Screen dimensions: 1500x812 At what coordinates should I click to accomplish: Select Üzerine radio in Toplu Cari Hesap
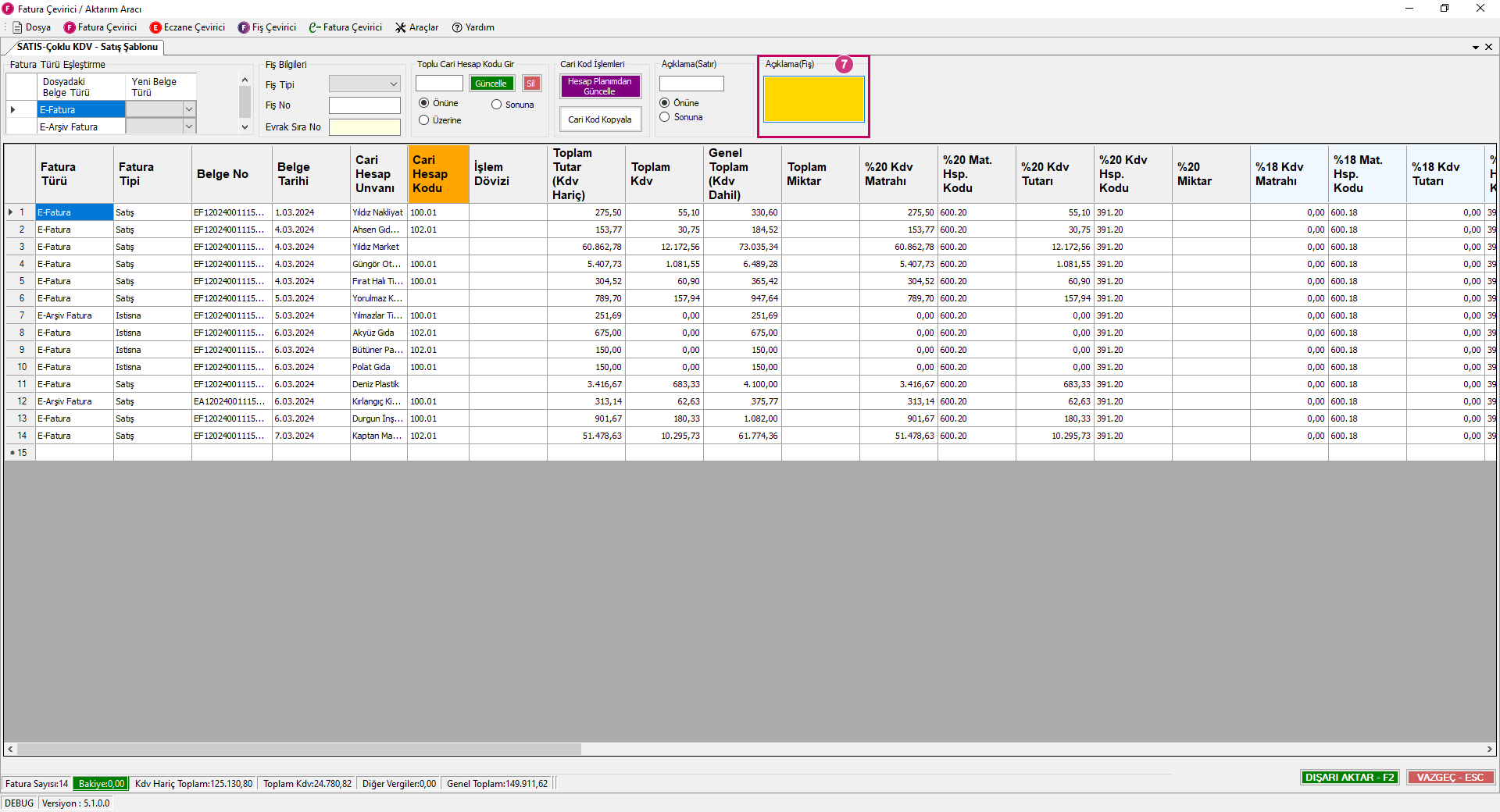(x=424, y=120)
